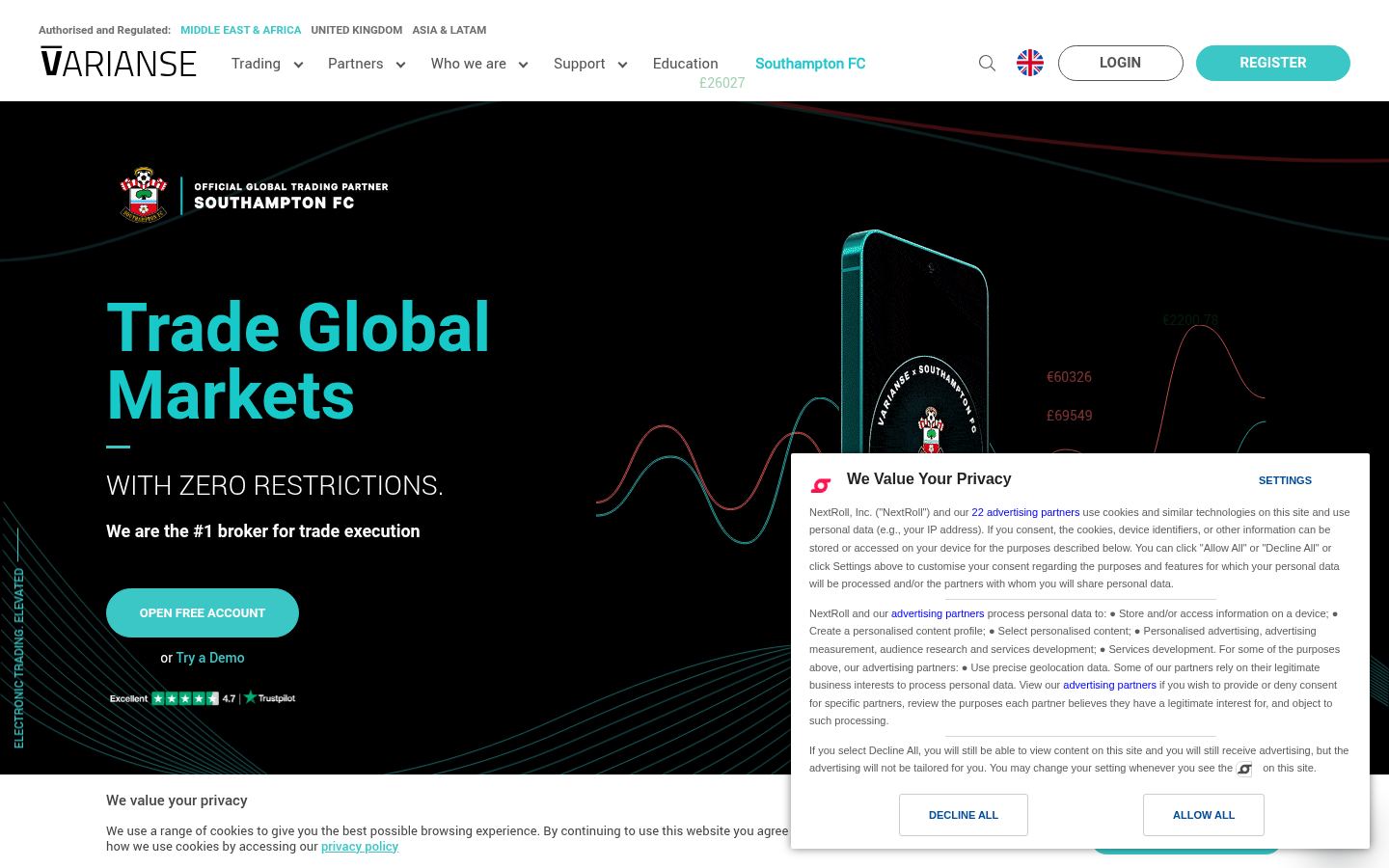Open the Trading menu item

click(256, 64)
